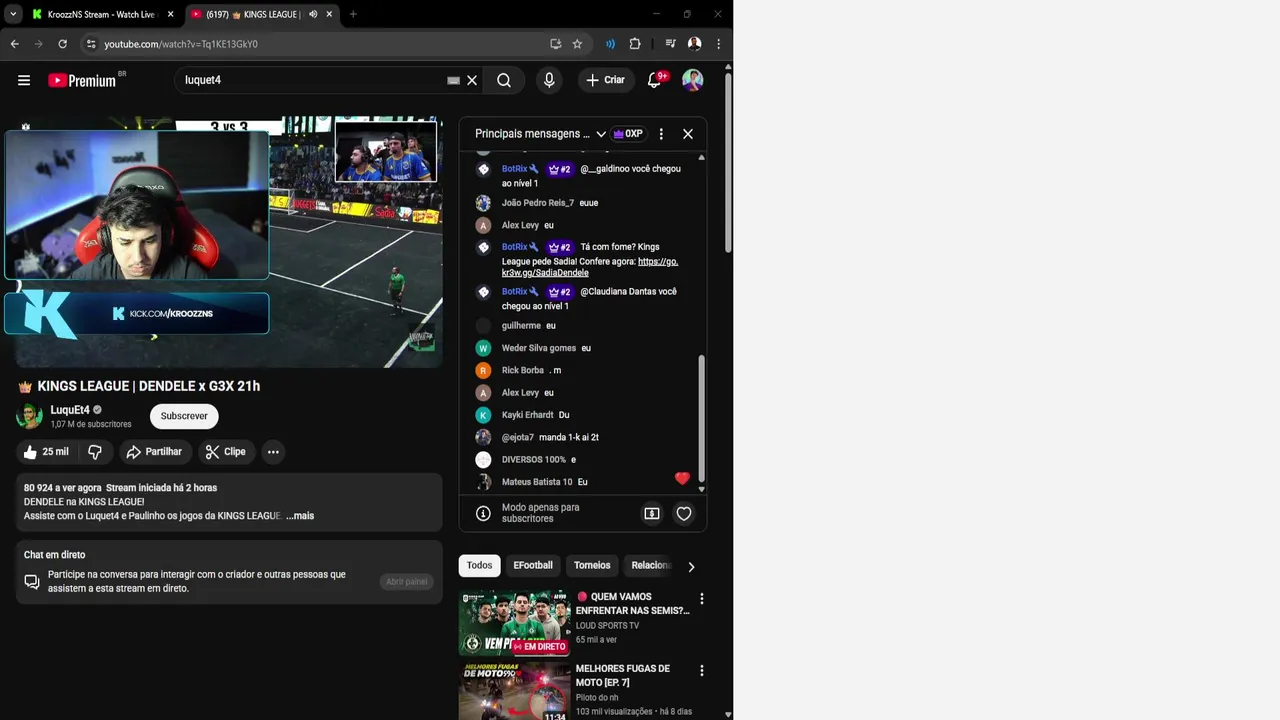This screenshot has width=1280, height=720.
Task: Open a new browser tab
Action: (x=353, y=15)
